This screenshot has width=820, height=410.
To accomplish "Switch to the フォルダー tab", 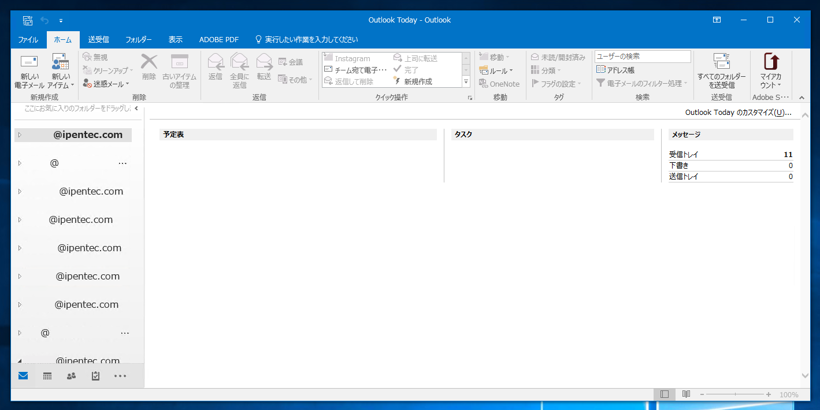I will pyautogui.click(x=139, y=40).
